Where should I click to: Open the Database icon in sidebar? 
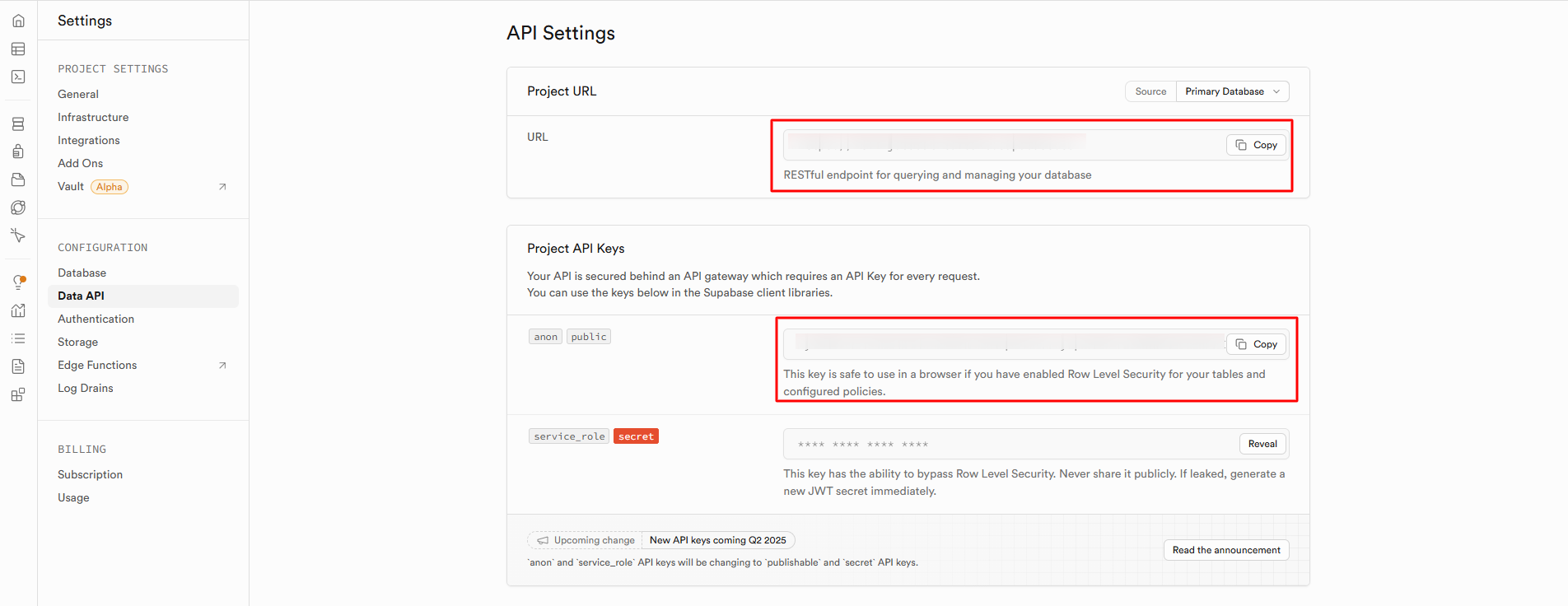click(18, 124)
